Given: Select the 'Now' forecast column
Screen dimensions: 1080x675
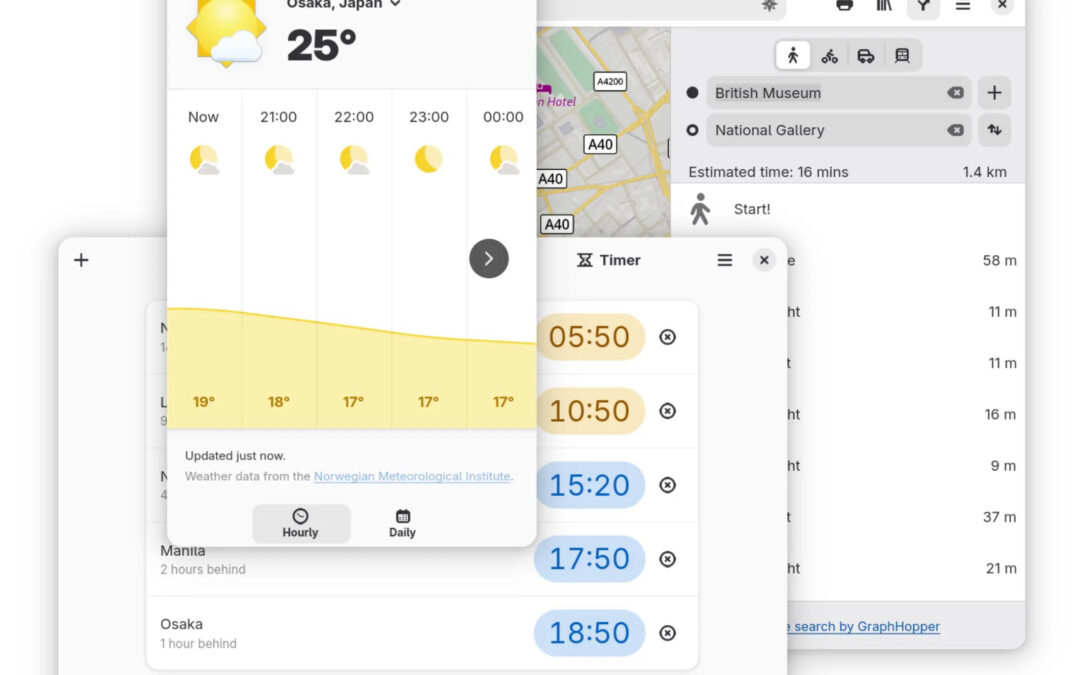Looking at the screenshot, I should (204, 258).
